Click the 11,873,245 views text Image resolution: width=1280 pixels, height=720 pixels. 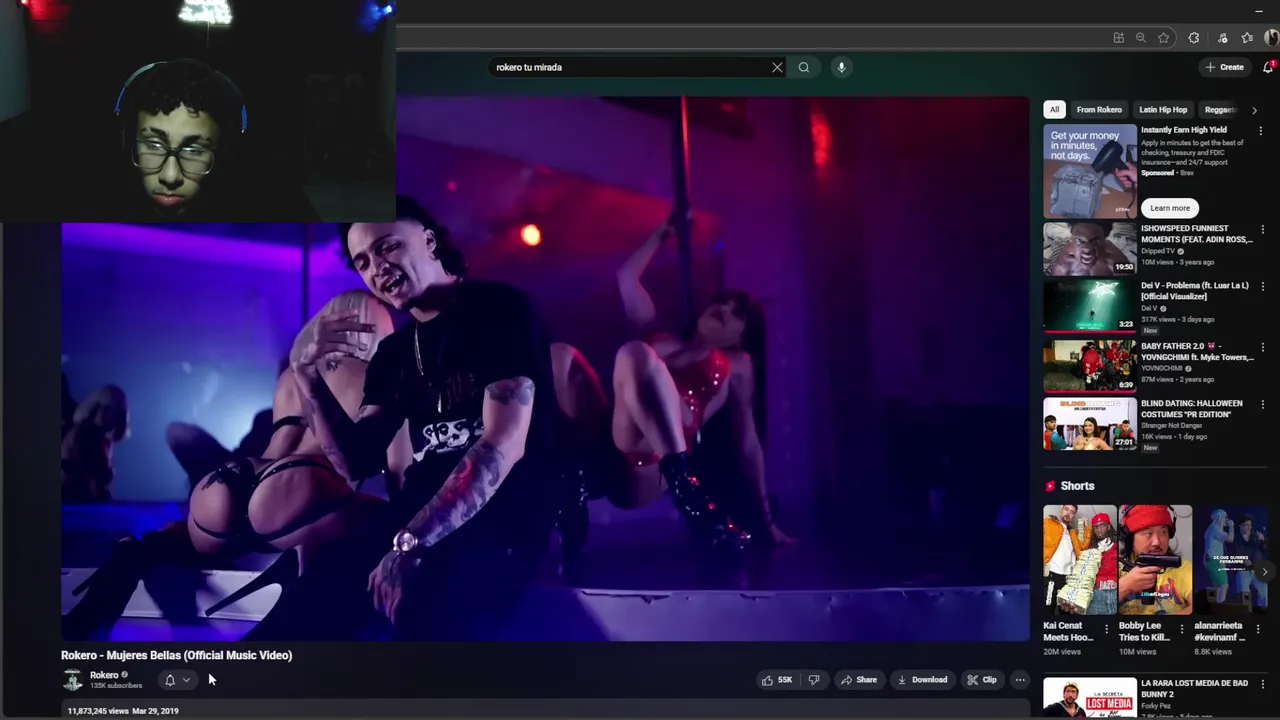pyautogui.click(x=98, y=711)
